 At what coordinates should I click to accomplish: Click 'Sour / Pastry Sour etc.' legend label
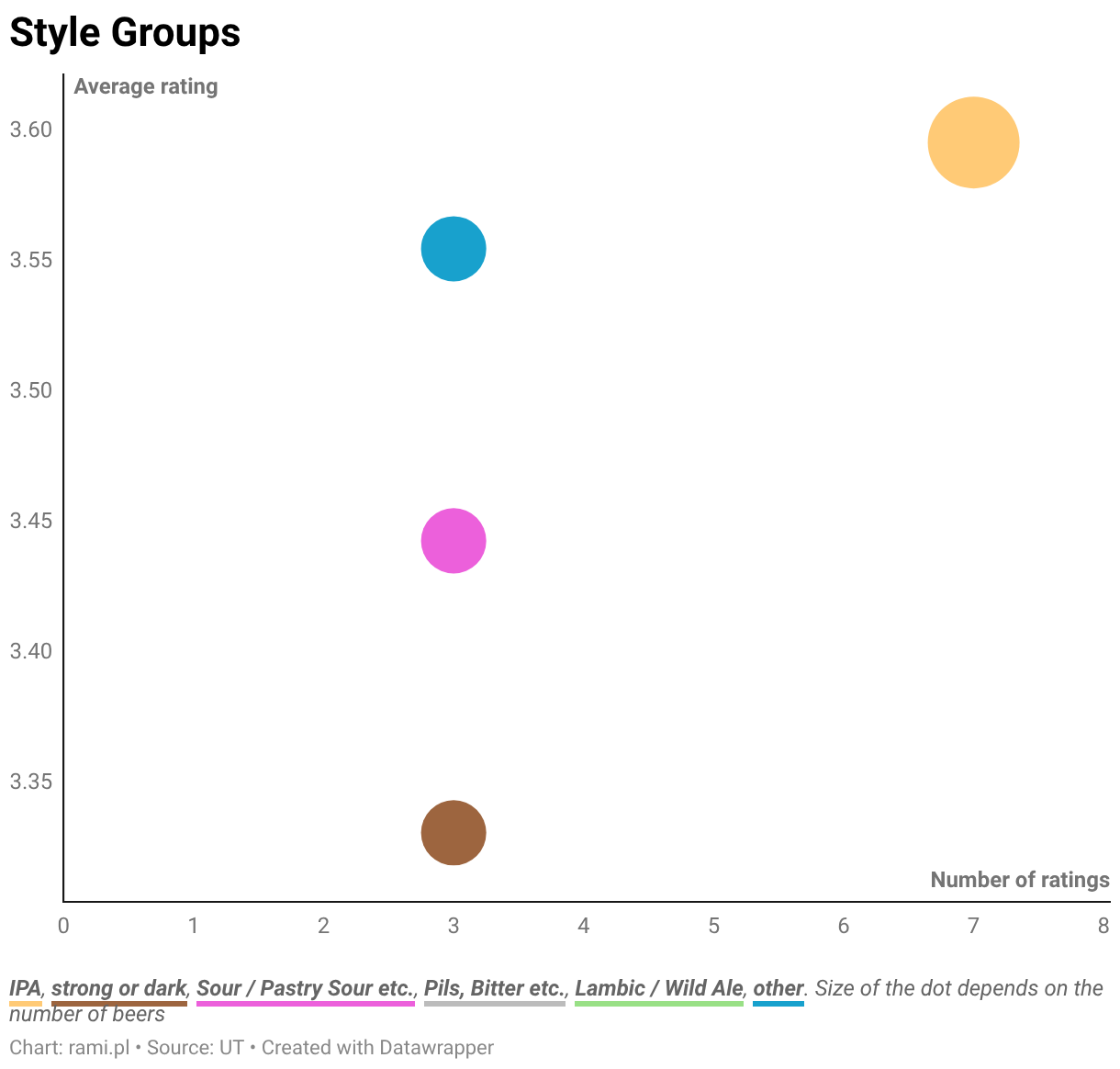click(x=306, y=988)
